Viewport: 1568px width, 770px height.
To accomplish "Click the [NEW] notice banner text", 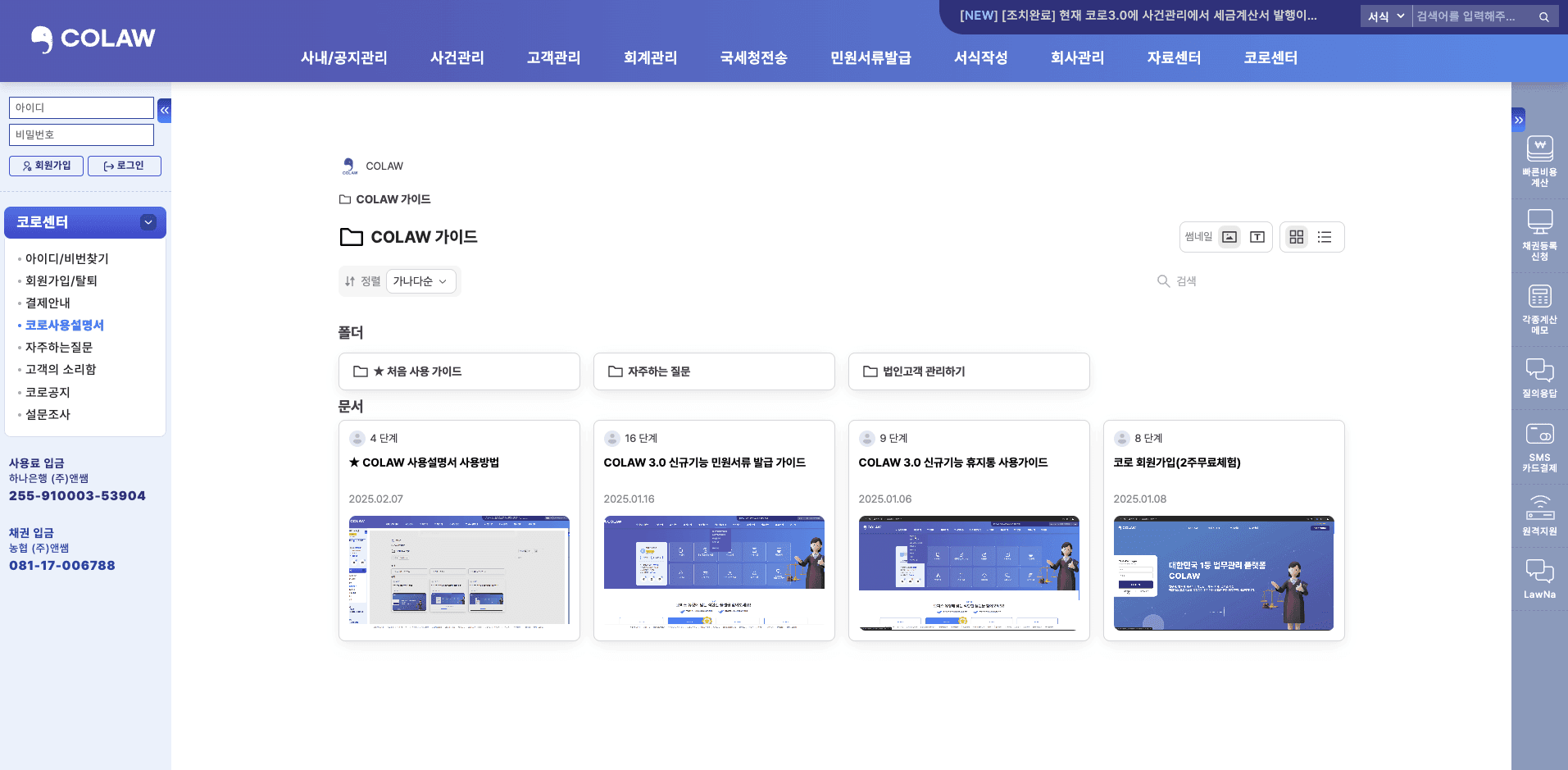I will pyautogui.click(x=1139, y=16).
